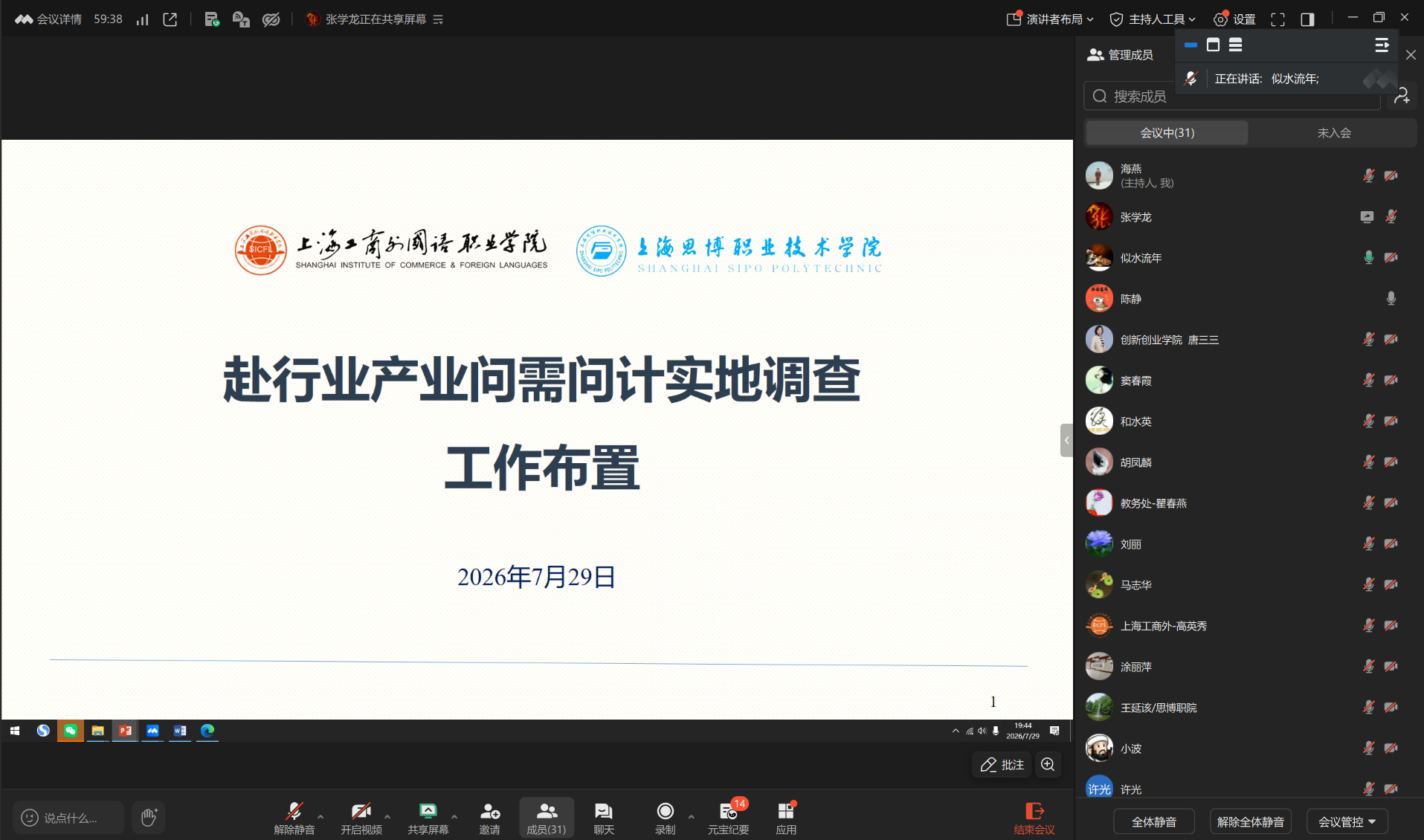
Task: Click 解除全体静音 unmute all button
Action: coord(1251,821)
